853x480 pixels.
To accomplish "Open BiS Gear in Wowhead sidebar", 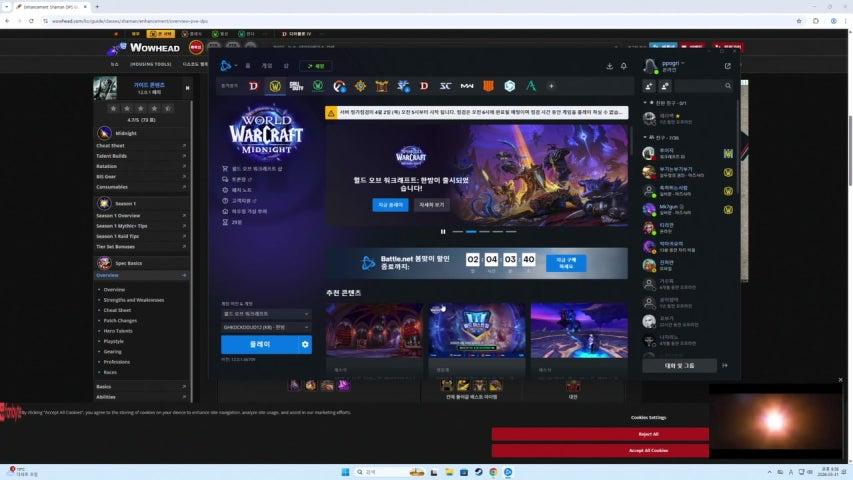I will 106,177.
